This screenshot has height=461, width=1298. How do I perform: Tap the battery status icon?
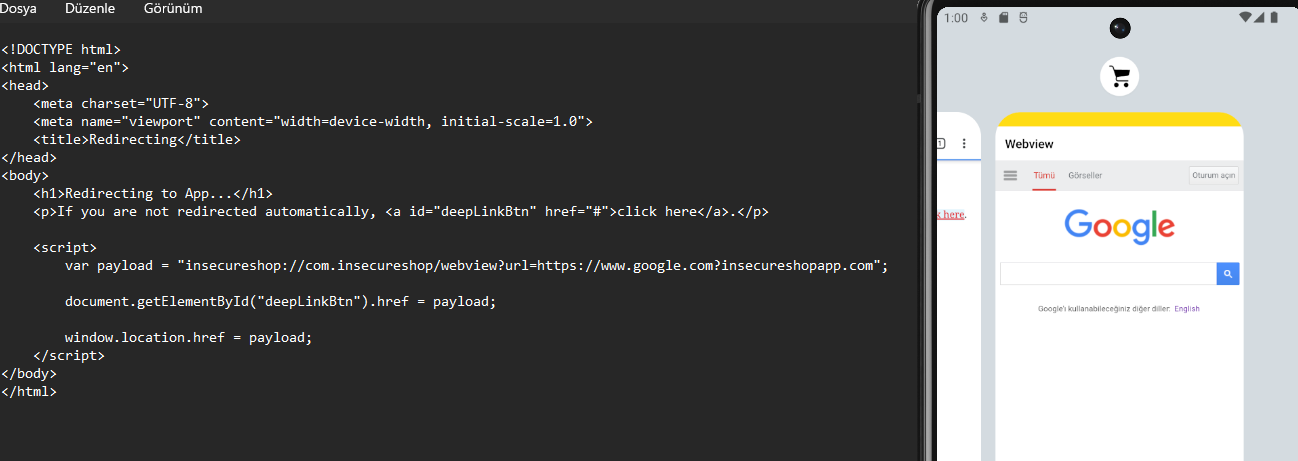1273,18
